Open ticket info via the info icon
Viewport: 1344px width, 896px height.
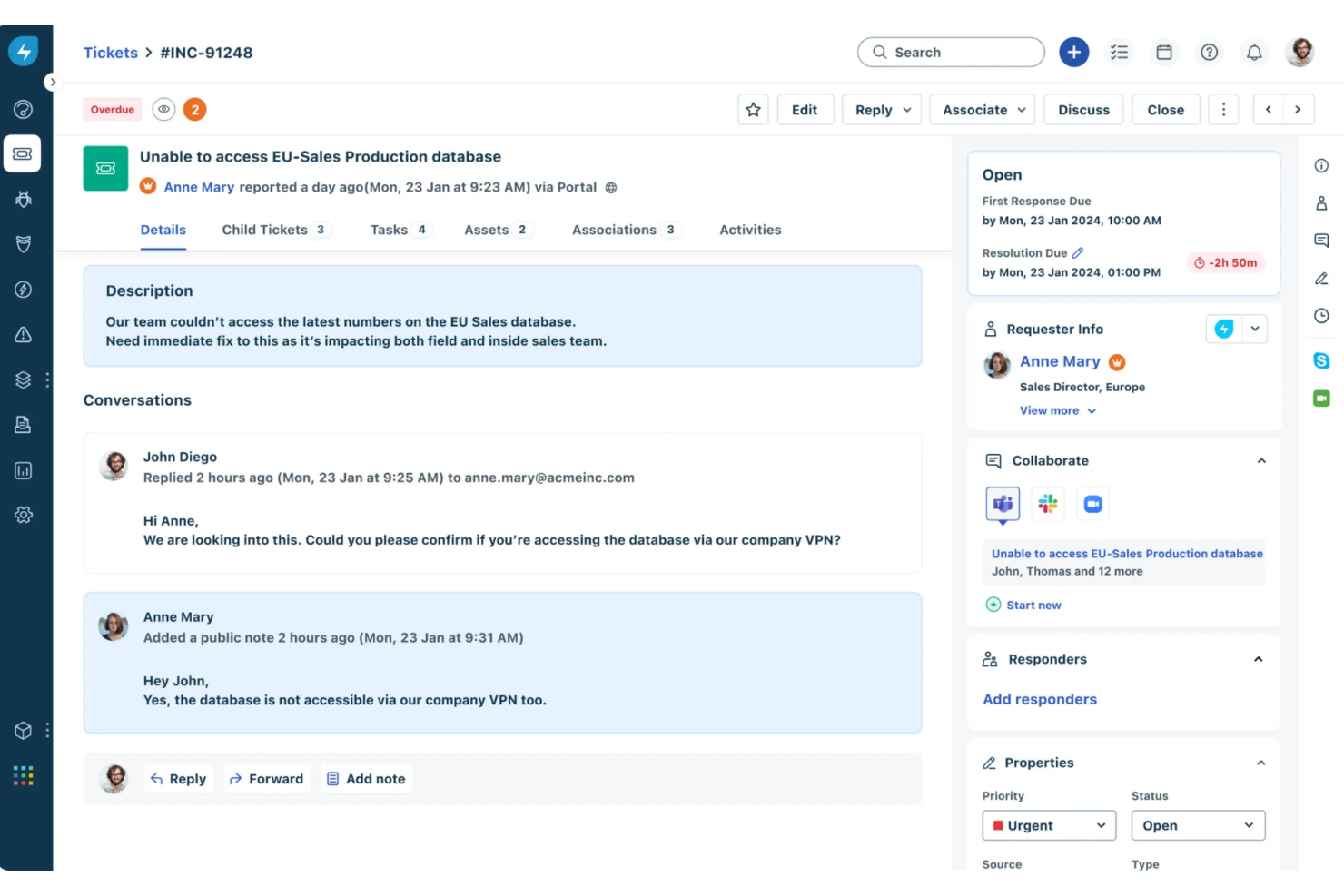click(x=1321, y=165)
